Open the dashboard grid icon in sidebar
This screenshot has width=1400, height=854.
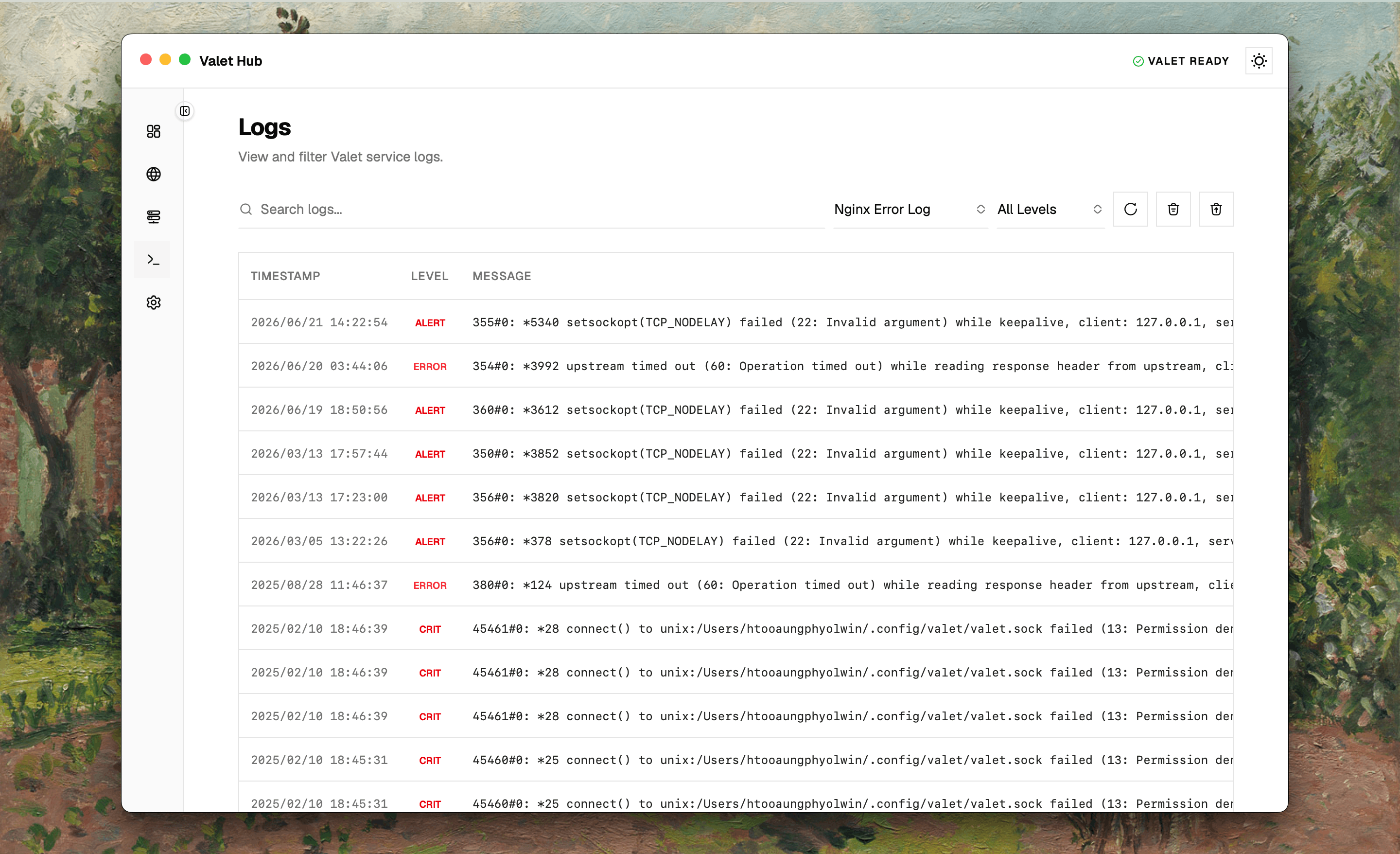coord(154,131)
